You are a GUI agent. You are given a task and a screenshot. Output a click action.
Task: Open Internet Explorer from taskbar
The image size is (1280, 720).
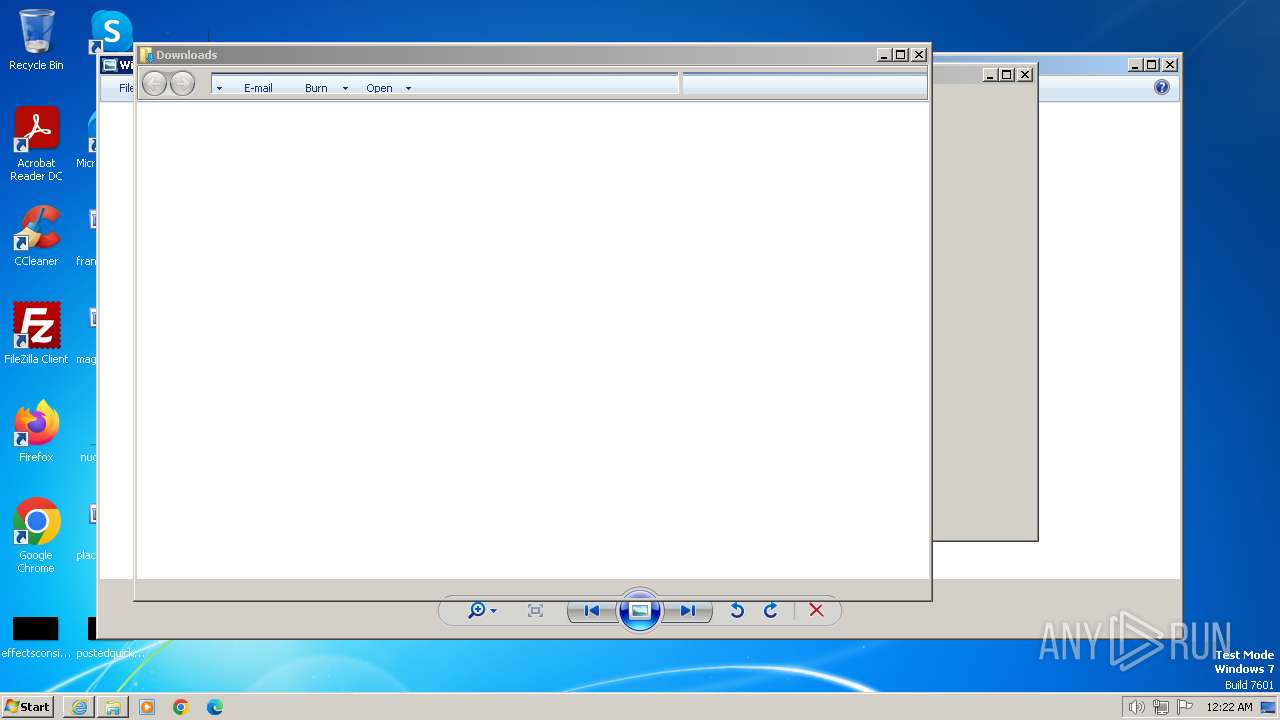(79, 707)
